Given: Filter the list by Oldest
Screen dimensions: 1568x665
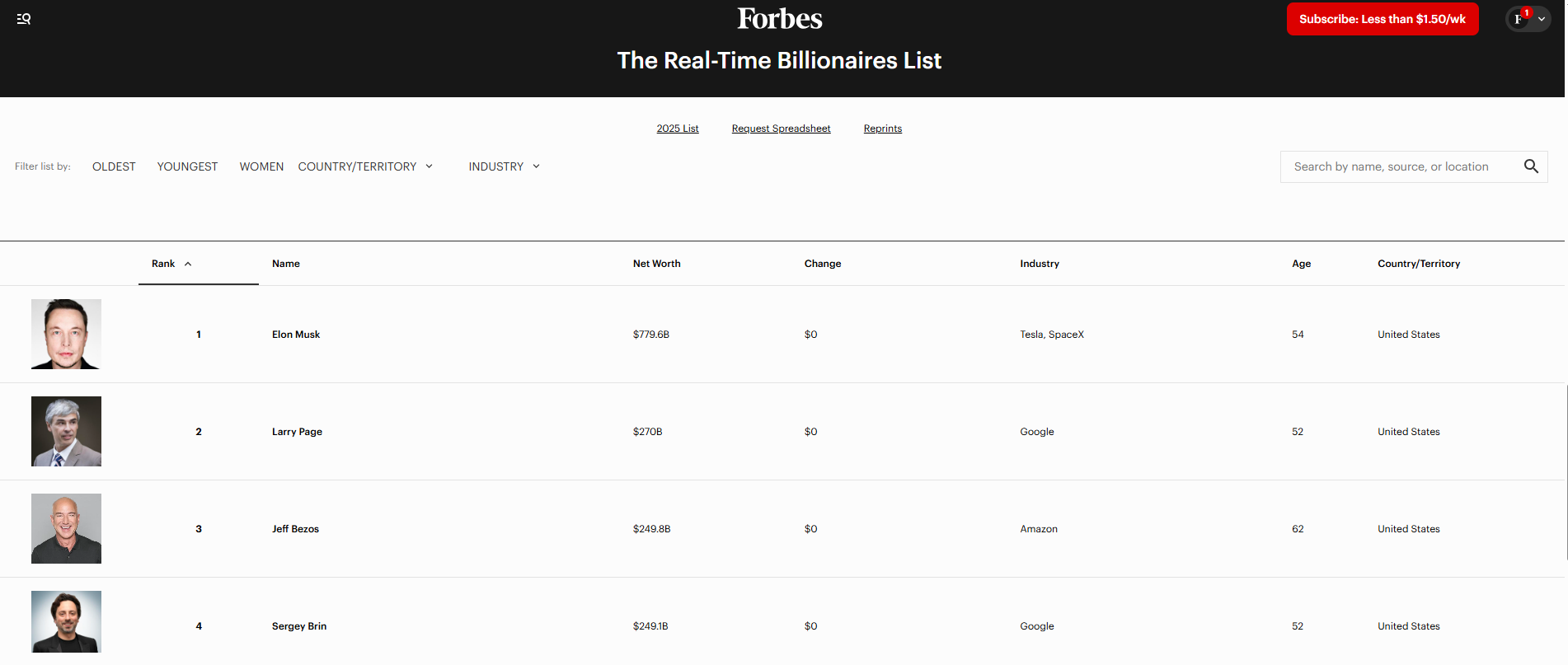Looking at the screenshot, I should point(114,166).
